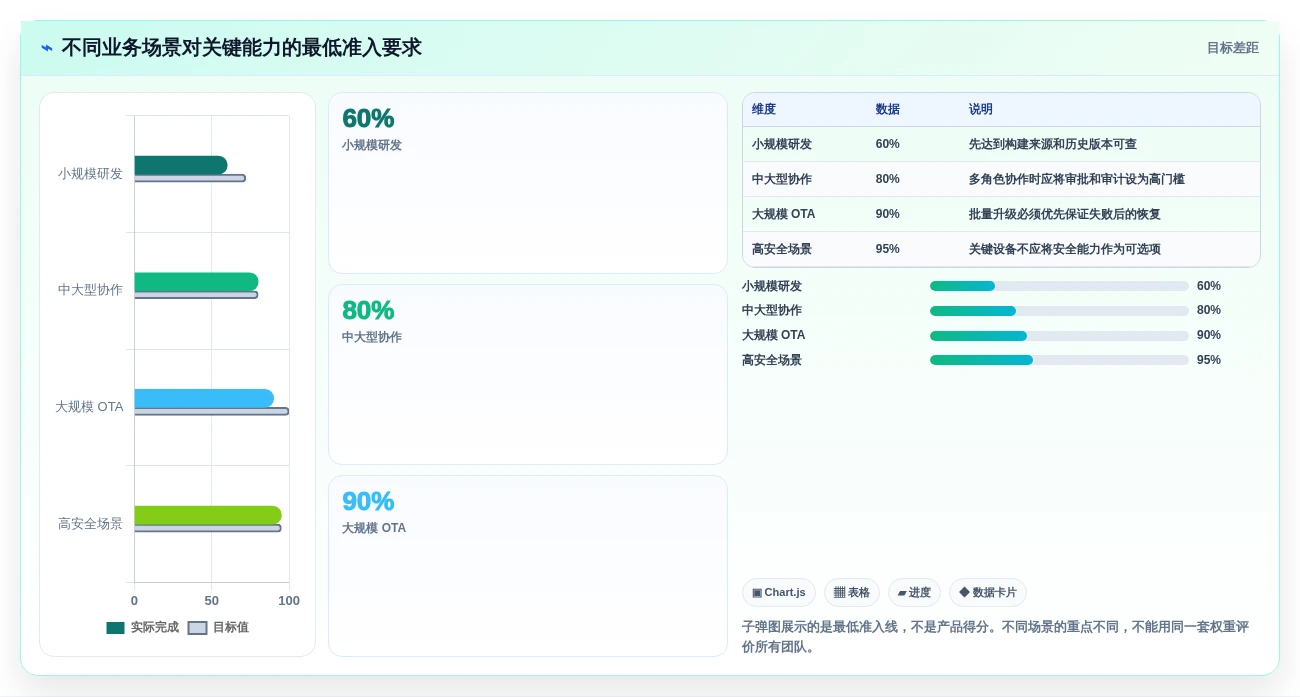Click the lightning icon beside the title
The image size is (1300, 697).
47,48
